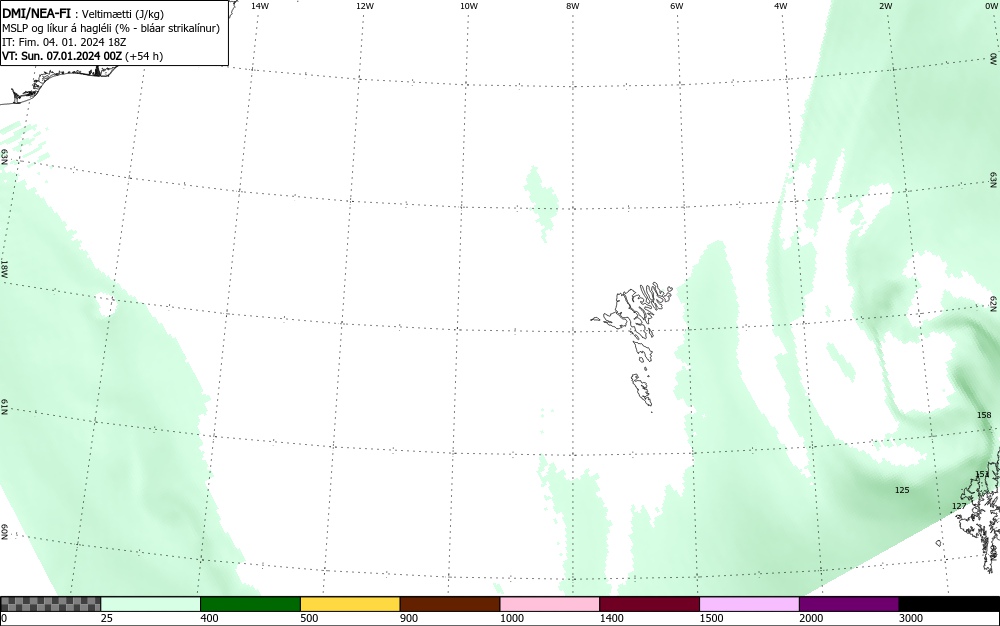The height and width of the screenshot is (626, 1000).
Task: Click the legend value 400
Action: coord(209,618)
